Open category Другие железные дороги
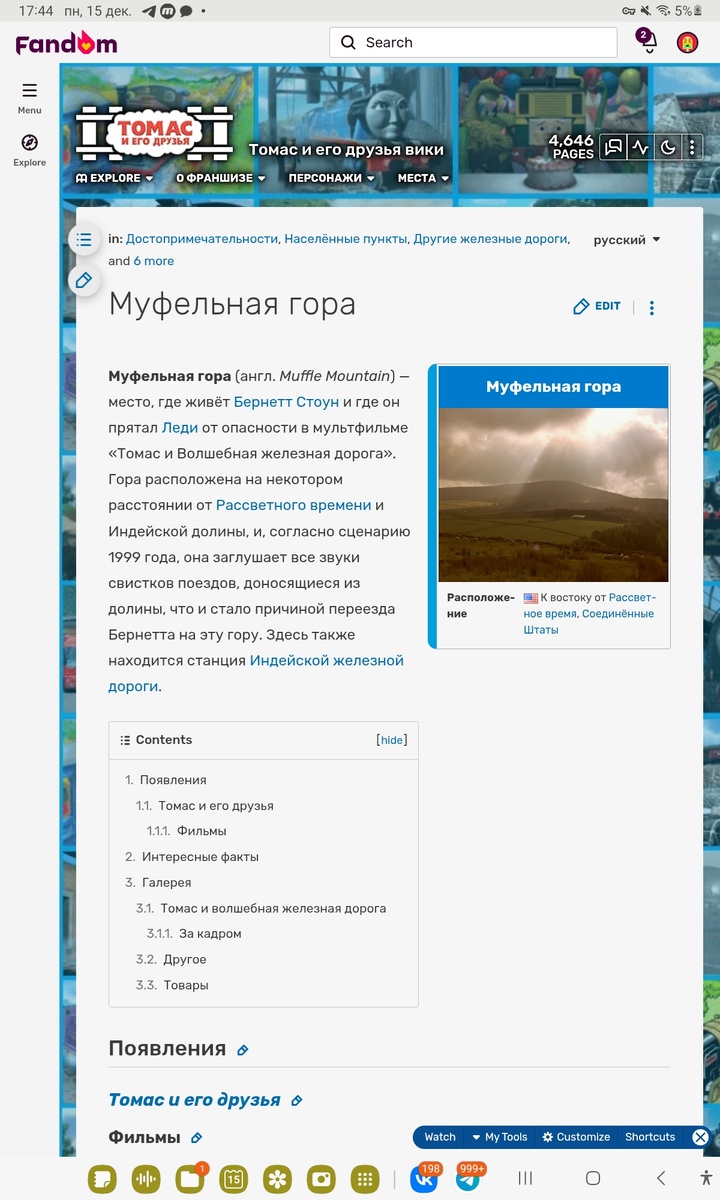Viewport: 720px width, 1200px height. click(490, 239)
